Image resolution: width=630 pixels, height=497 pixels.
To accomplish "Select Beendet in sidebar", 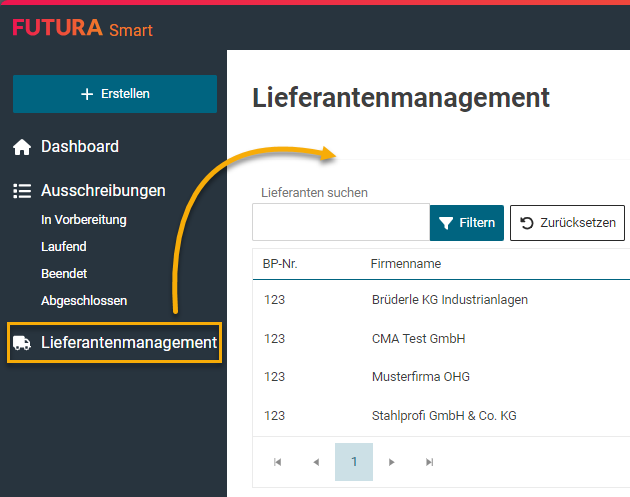I will (64, 273).
